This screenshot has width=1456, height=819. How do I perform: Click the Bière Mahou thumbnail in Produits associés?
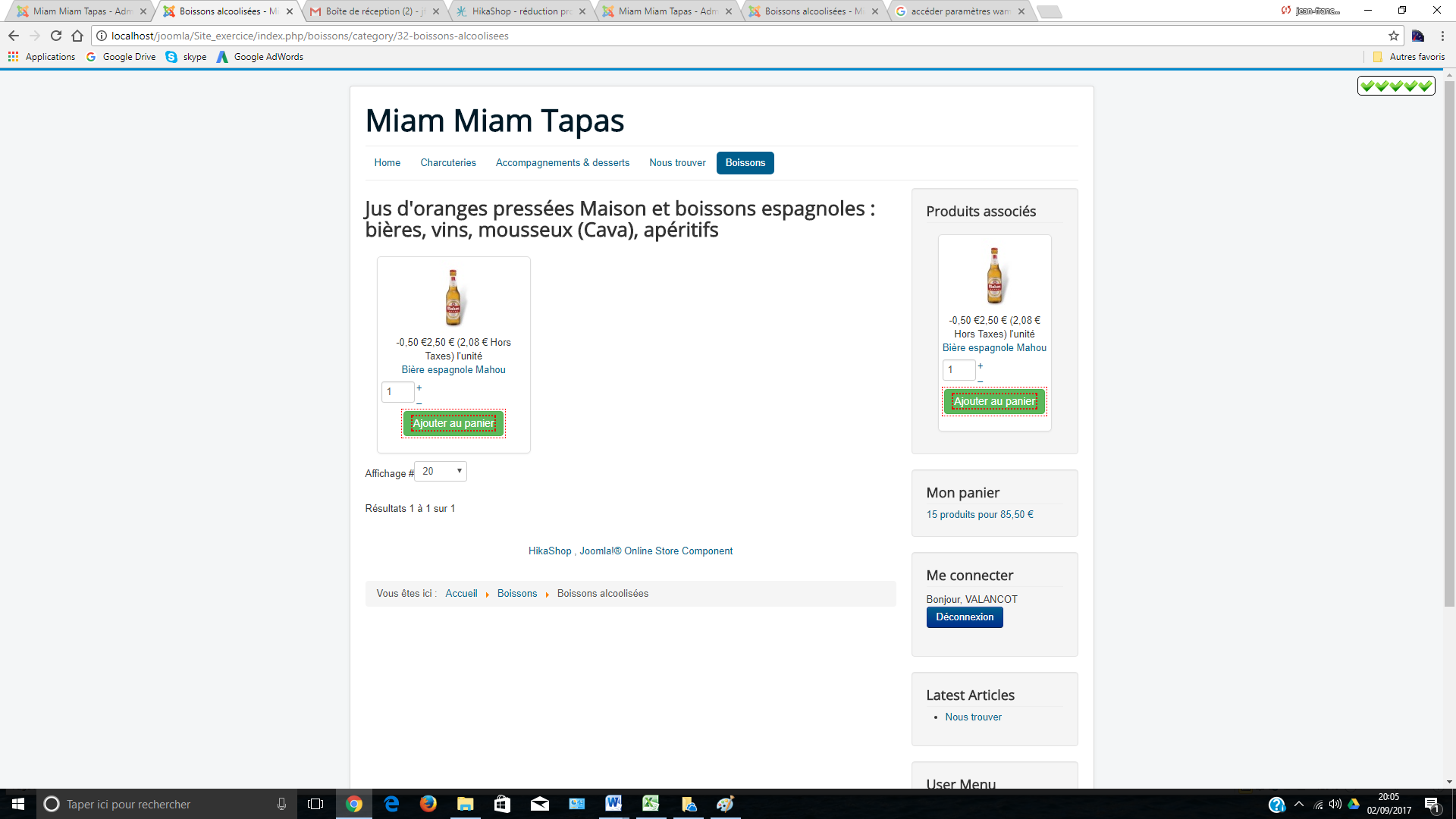994,276
